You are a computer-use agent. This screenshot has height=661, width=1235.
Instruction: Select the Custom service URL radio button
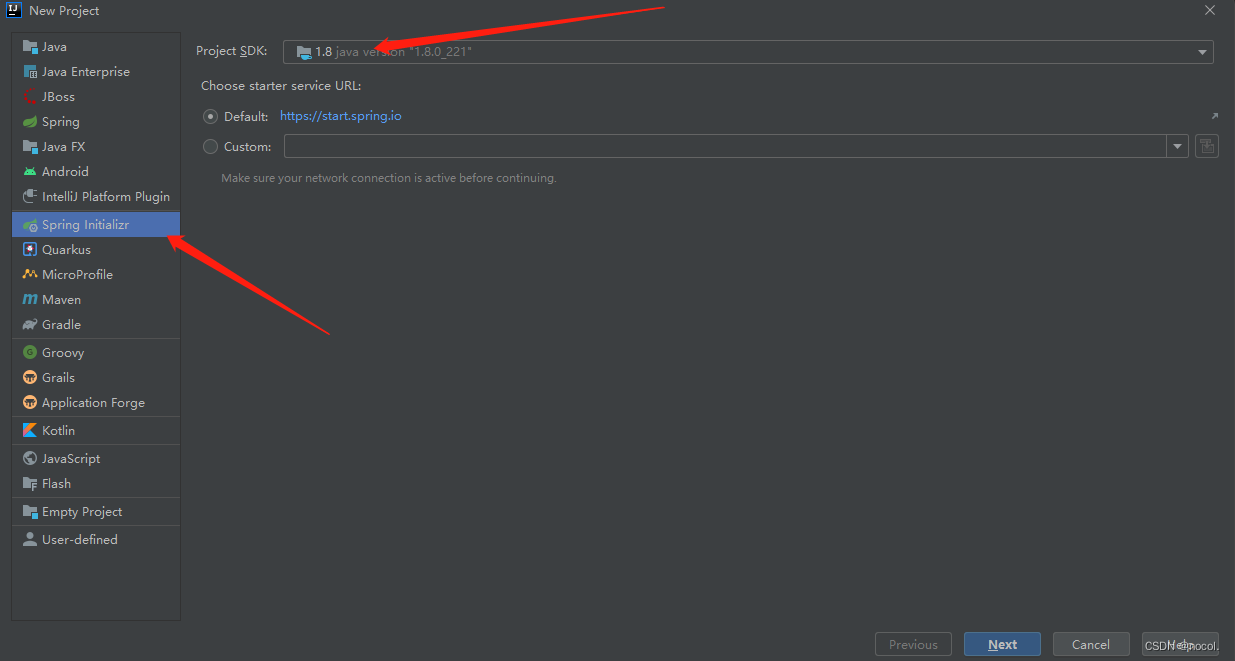210,147
